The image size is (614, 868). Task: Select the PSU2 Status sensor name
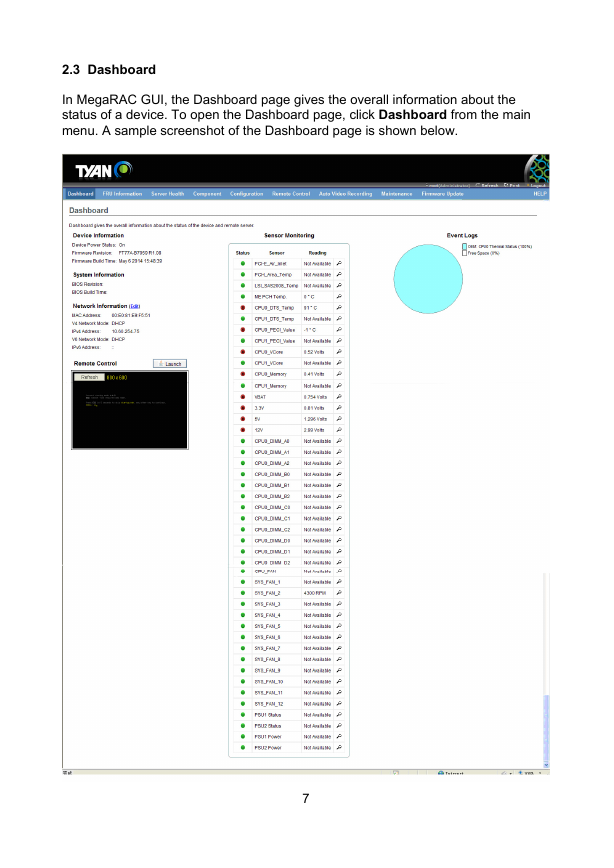[267, 726]
